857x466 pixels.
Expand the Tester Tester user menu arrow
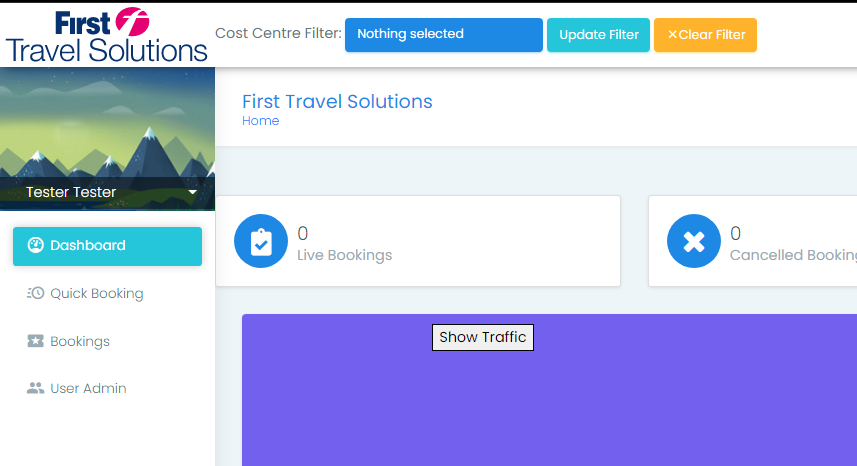click(x=192, y=192)
